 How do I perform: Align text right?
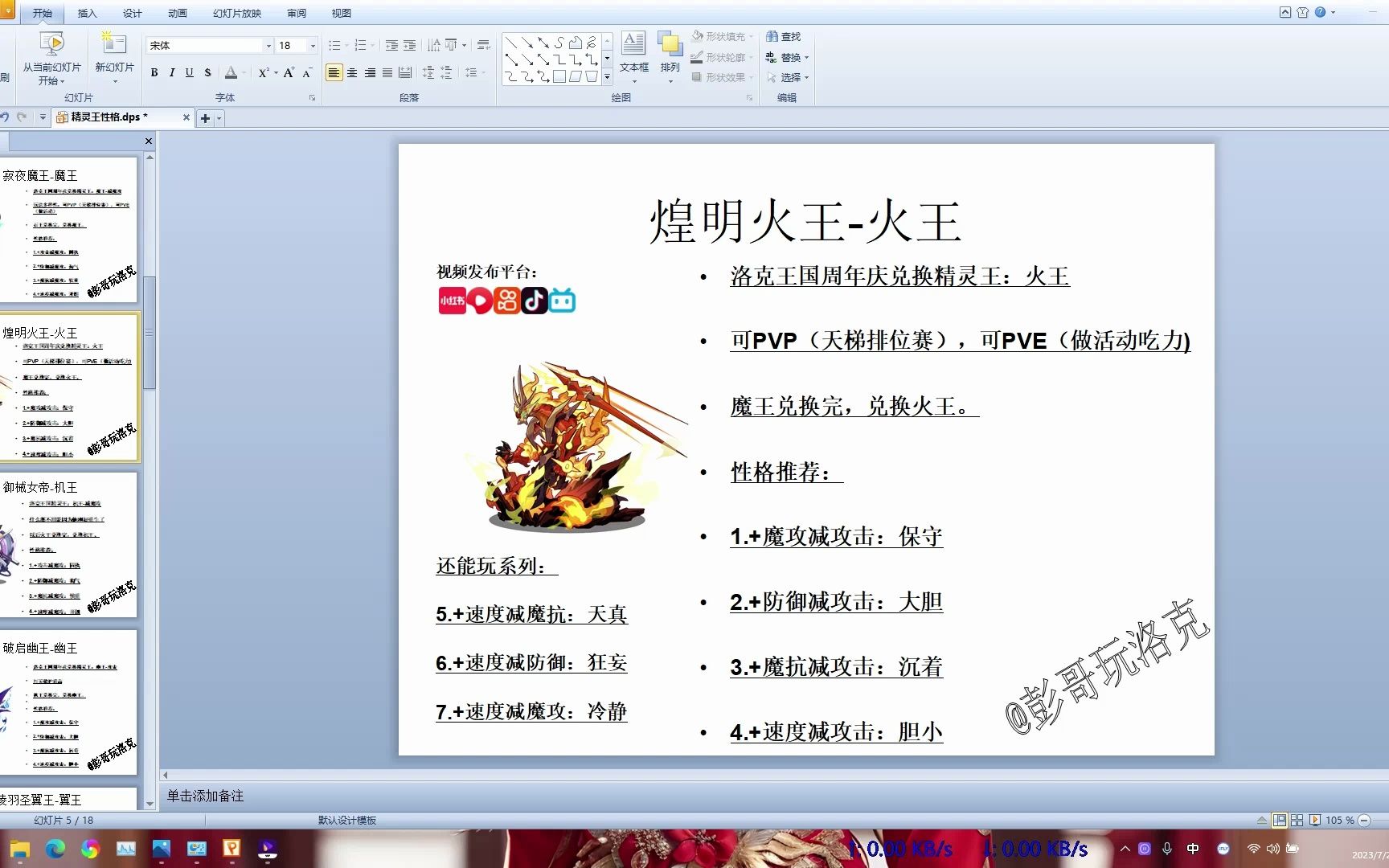click(370, 72)
